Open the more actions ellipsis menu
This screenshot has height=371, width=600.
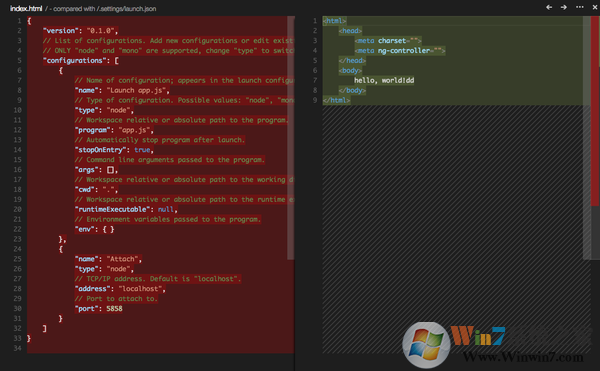pyautogui.click(x=580, y=7)
